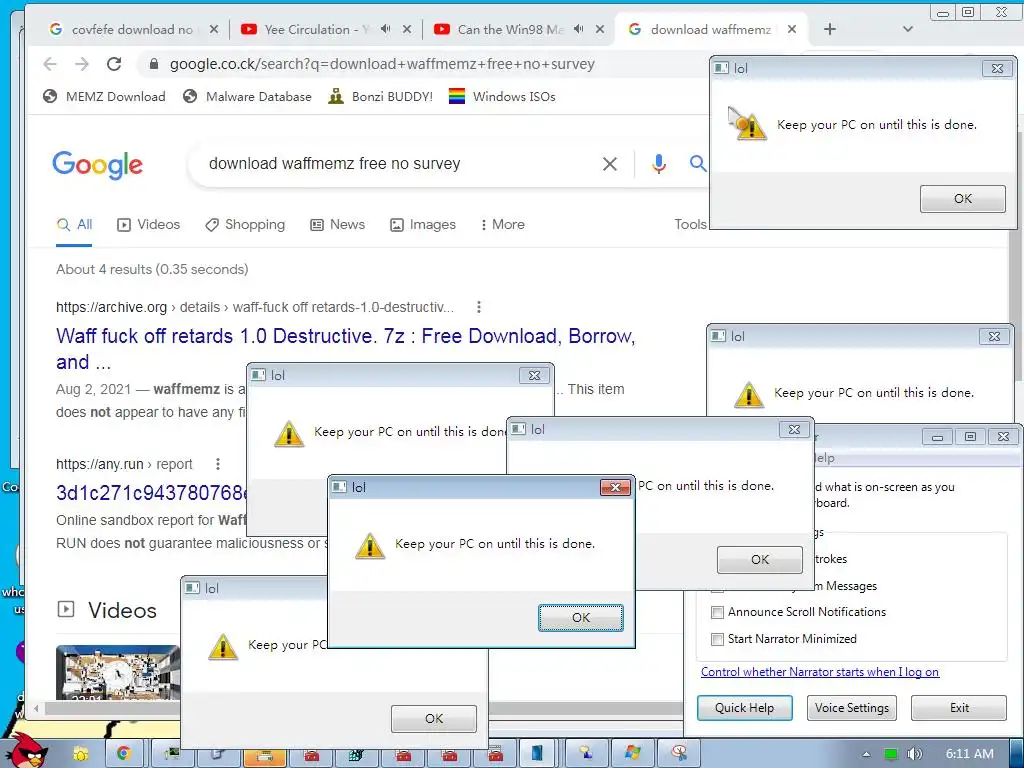This screenshot has height=768, width=1024.
Task: Close the Yee Circulation tab
Action: (407, 29)
